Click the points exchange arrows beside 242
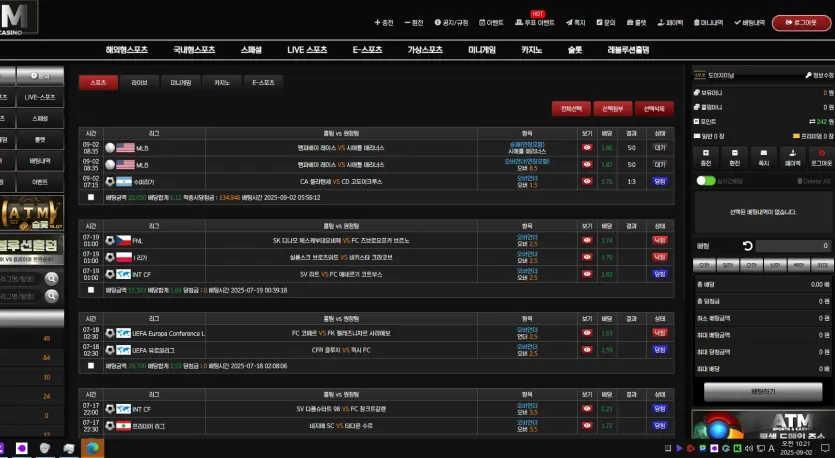The width and height of the screenshot is (835, 458). [812, 121]
